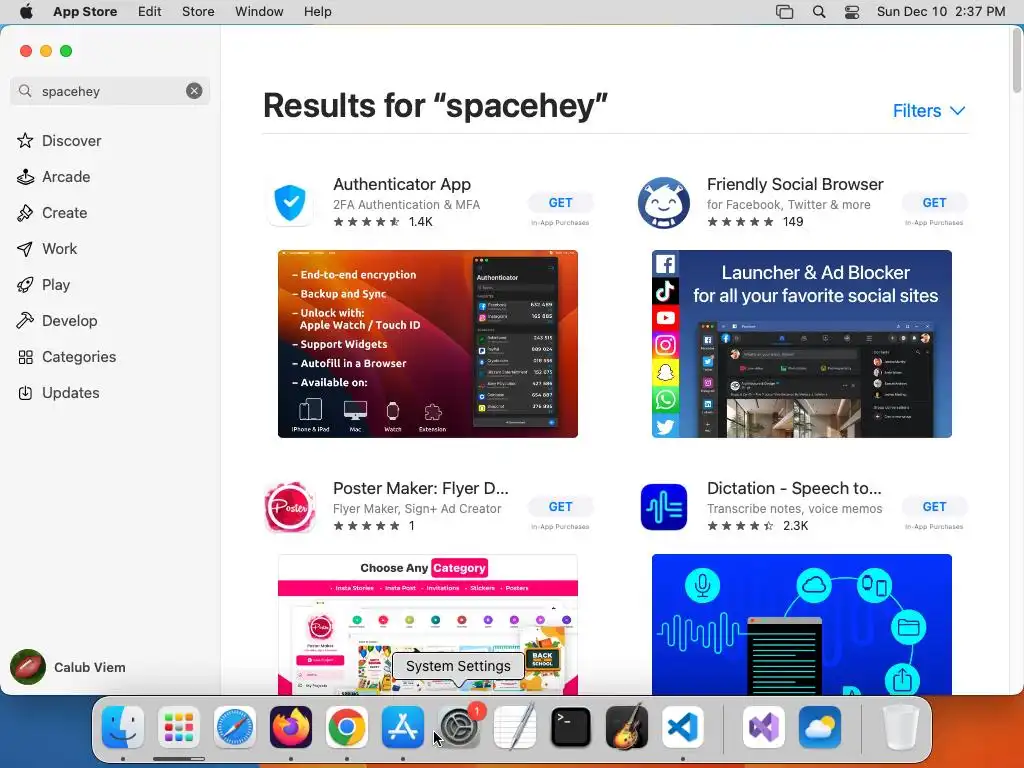Get Poster Maker: Flyer Designer
This screenshot has width=1024, height=768.
point(560,506)
